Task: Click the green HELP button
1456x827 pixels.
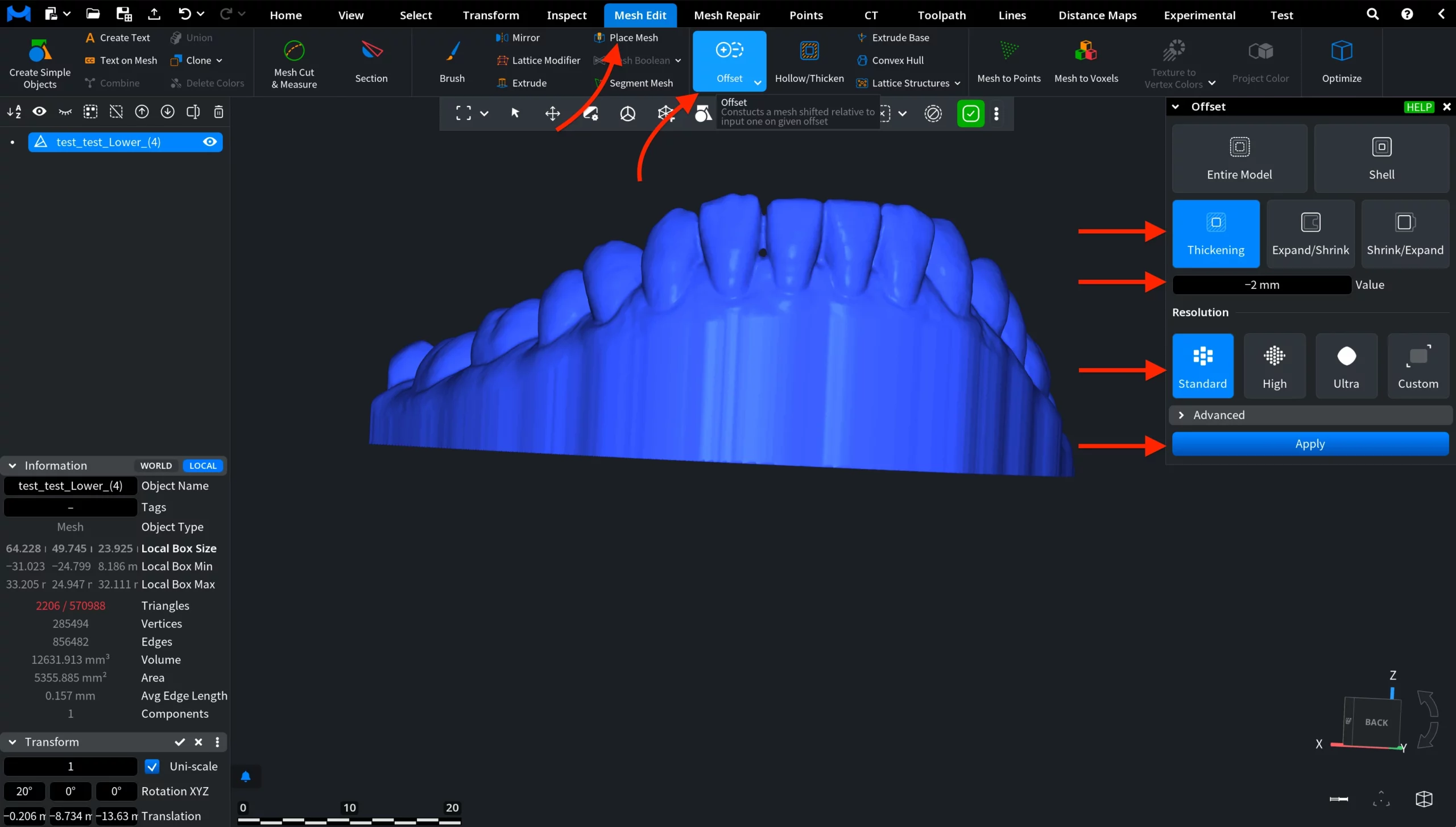Action: pyautogui.click(x=1418, y=107)
